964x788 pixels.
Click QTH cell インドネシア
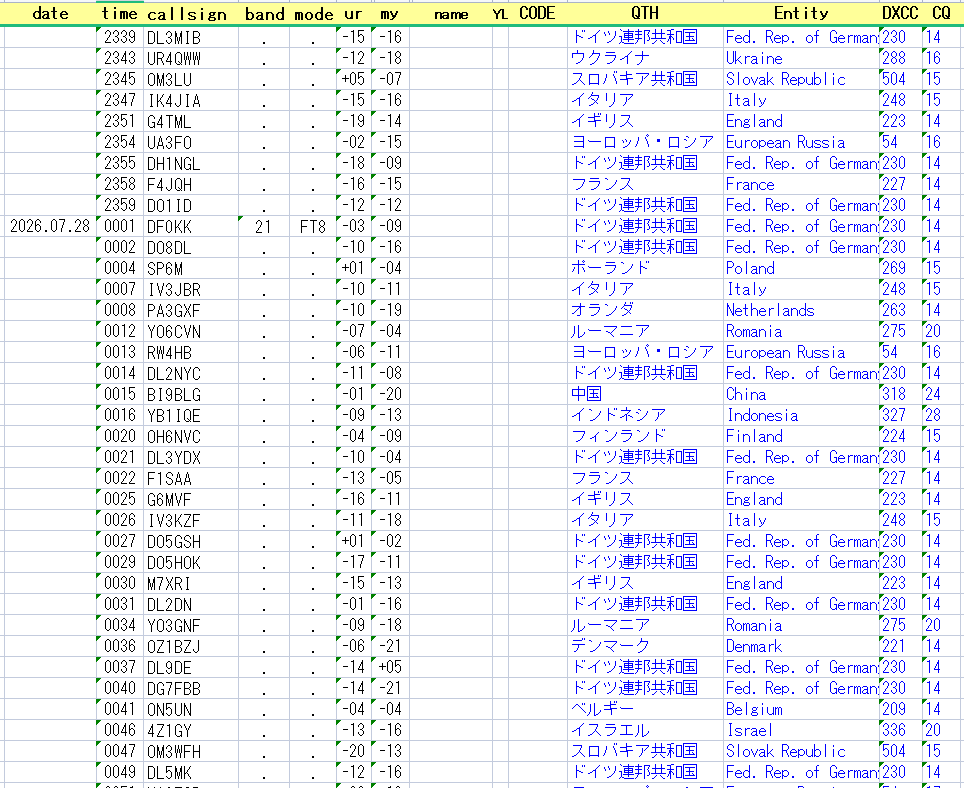[646, 416]
